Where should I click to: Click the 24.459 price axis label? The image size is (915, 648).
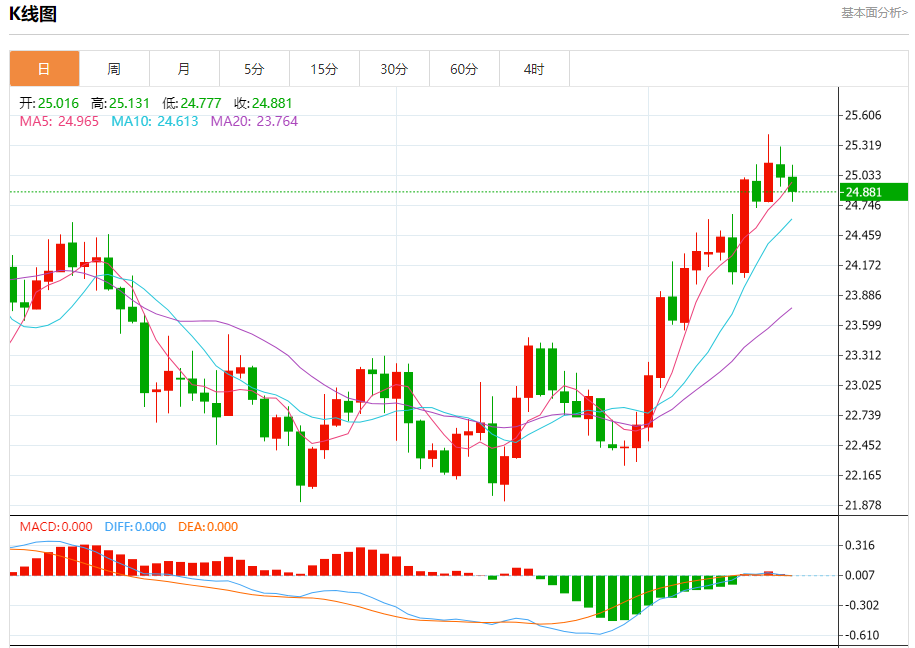tap(863, 235)
